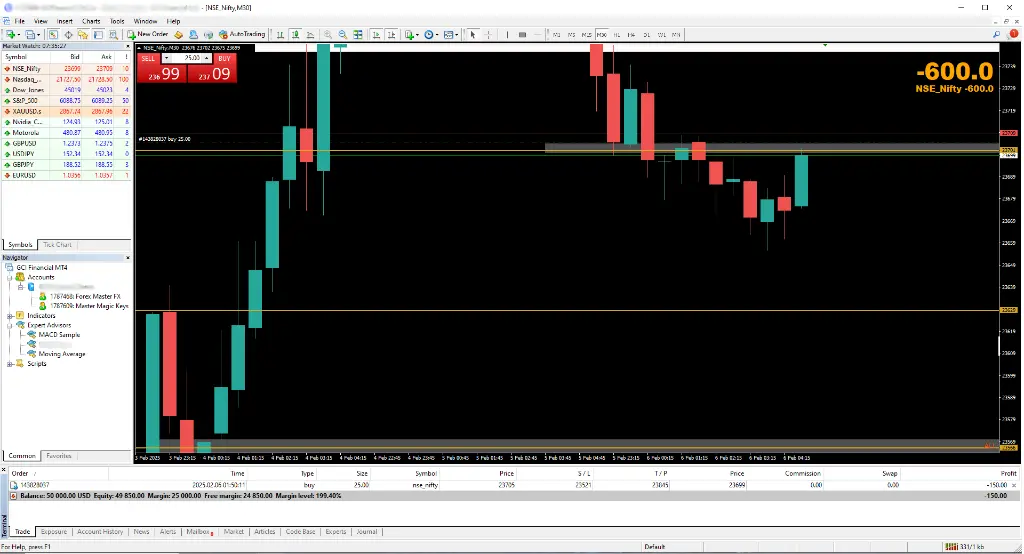Collapse the Accounts node in Navigator

[10, 277]
